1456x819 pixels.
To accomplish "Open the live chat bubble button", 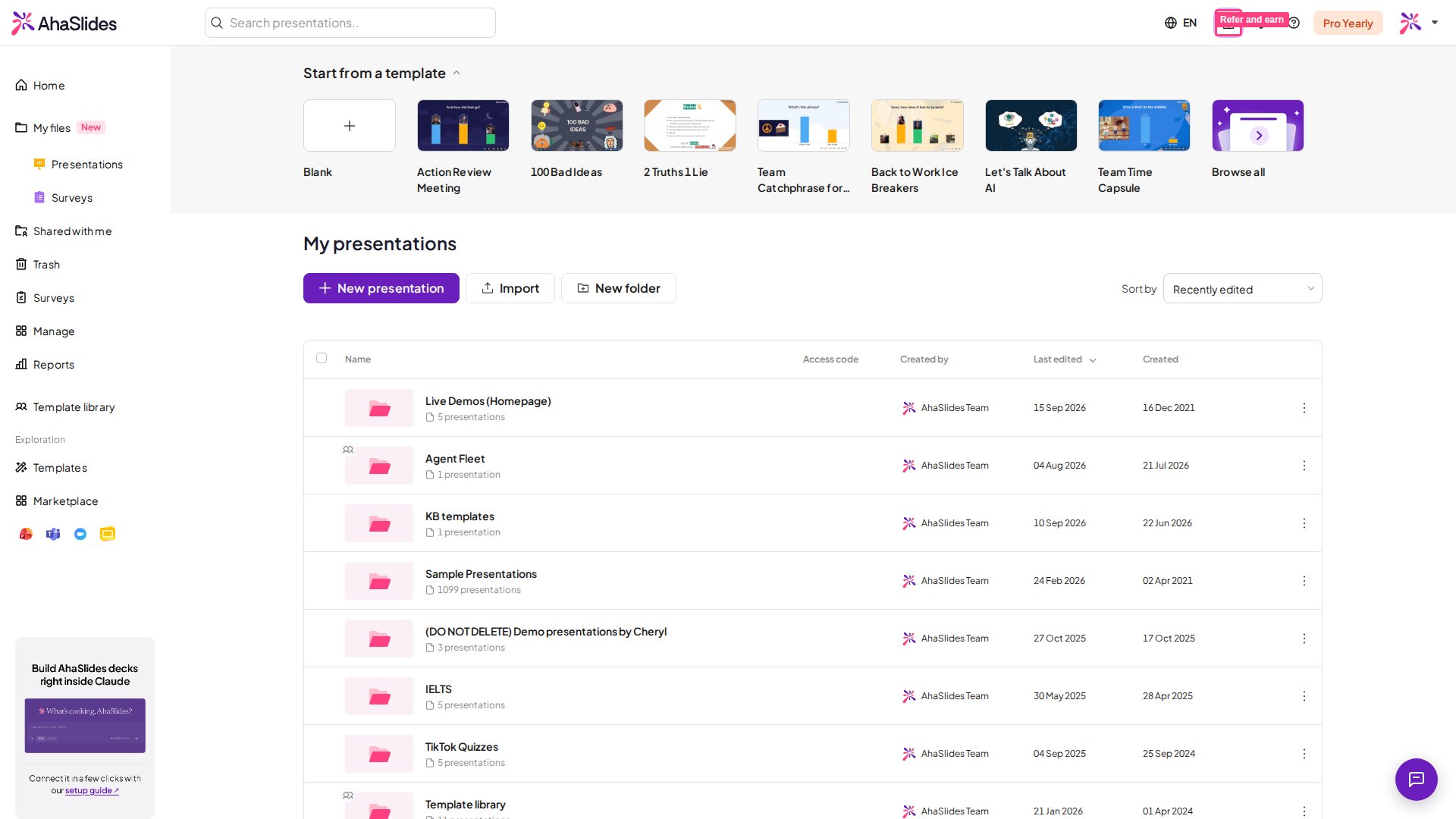I will click(x=1416, y=779).
